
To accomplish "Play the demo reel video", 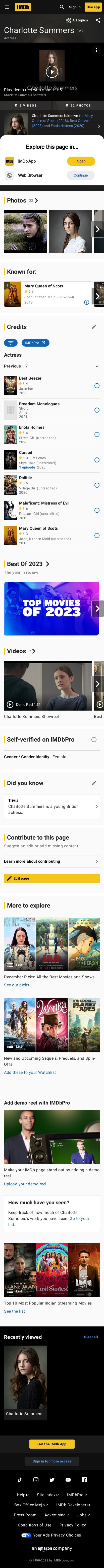I will coord(52,72).
